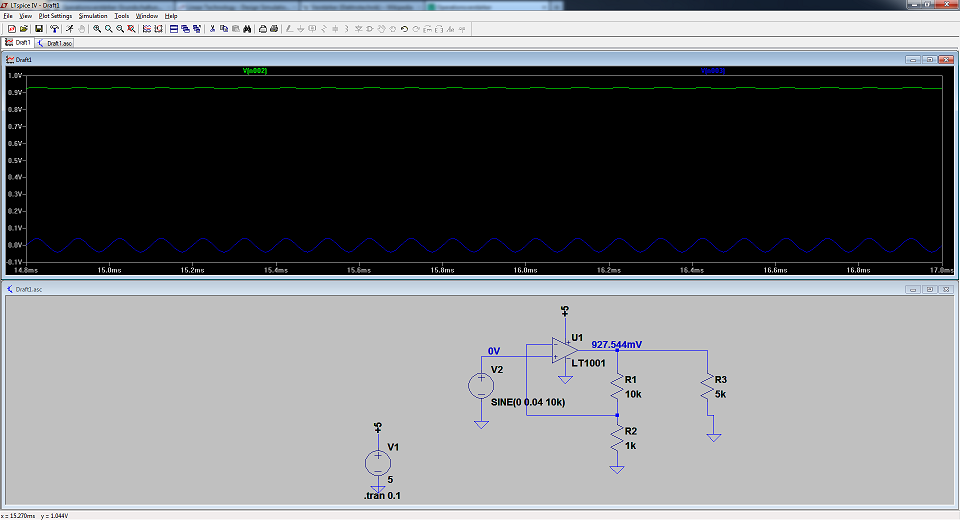The image size is (960, 520).
Task: Rotate component with toolbar icon
Action: click(427, 29)
